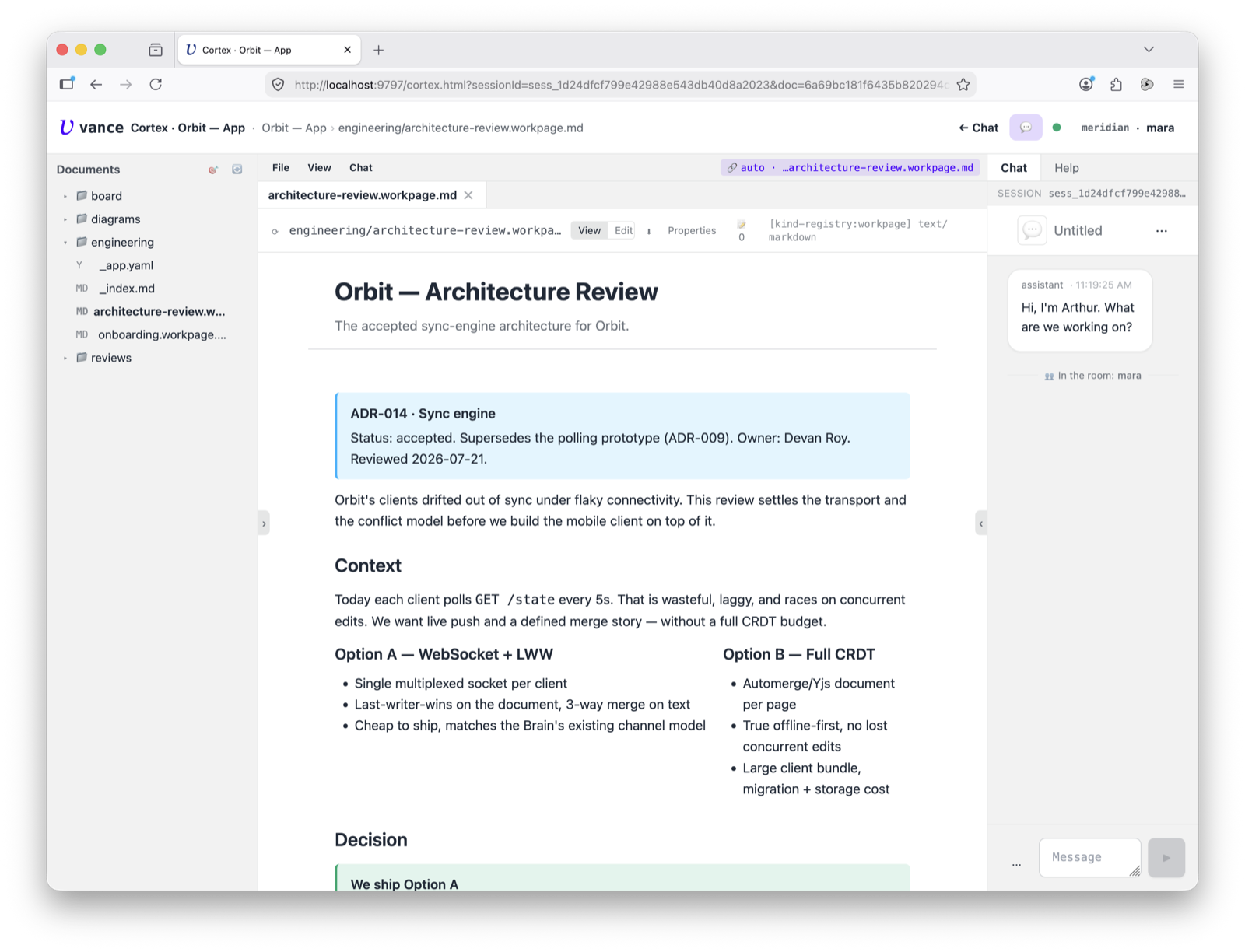Click the browser address bar URL
1245x952 pixels.
[620, 85]
